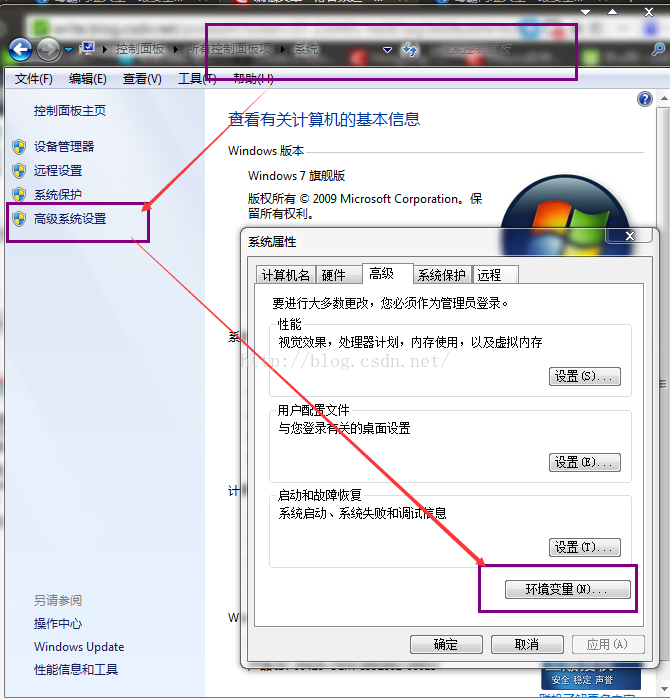
Task: Click the forward navigation arrow
Action: (x=48, y=50)
